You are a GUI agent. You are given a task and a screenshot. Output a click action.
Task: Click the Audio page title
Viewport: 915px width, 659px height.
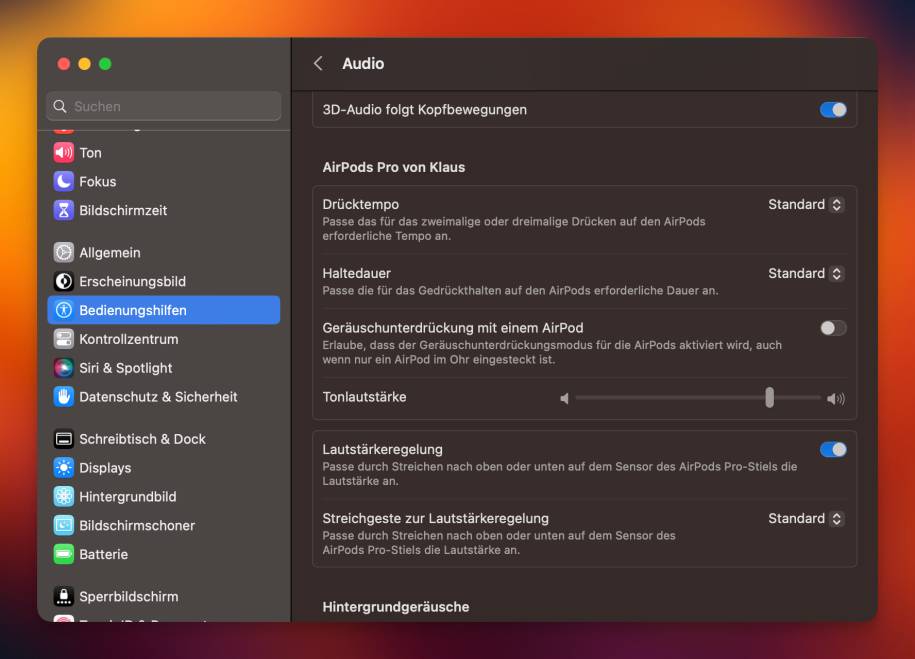click(x=363, y=64)
